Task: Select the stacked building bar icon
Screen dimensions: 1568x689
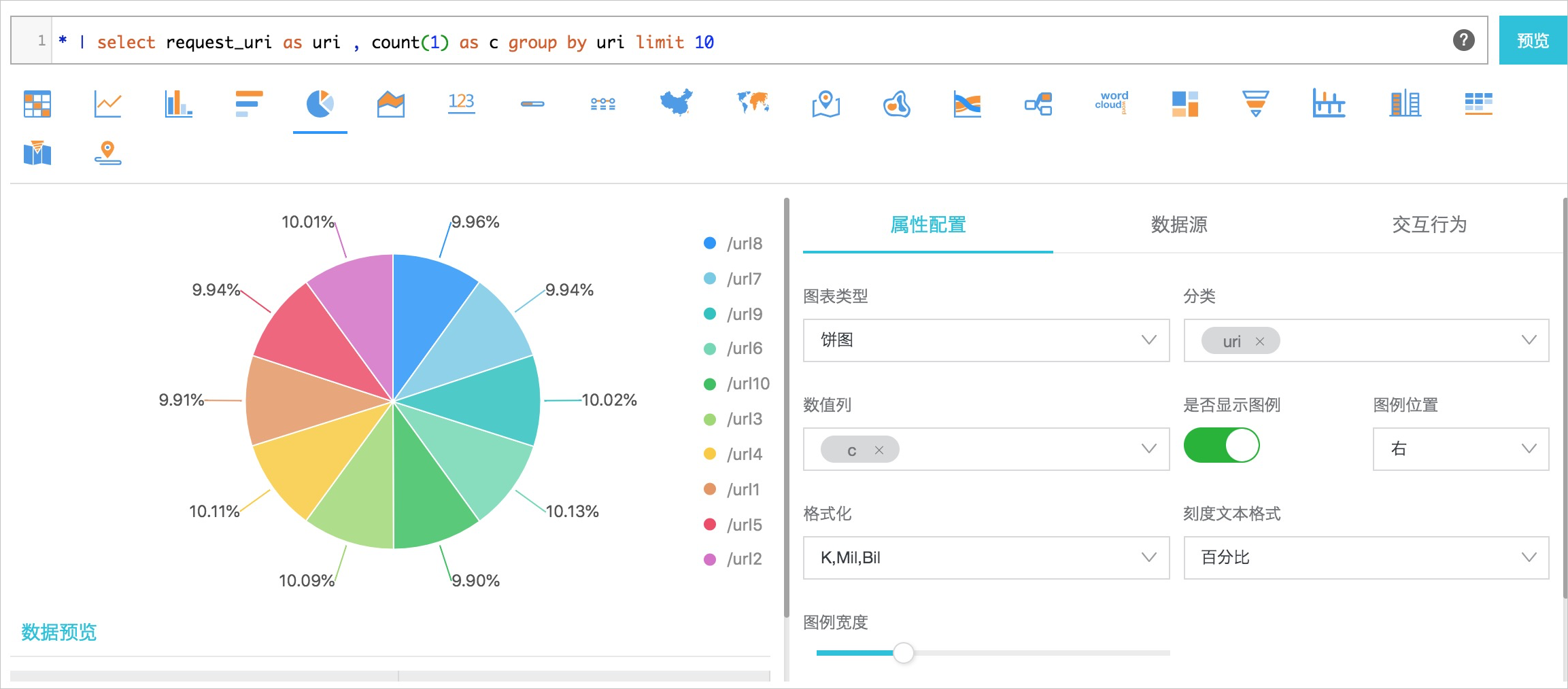Action: pyautogui.click(x=1405, y=103)
